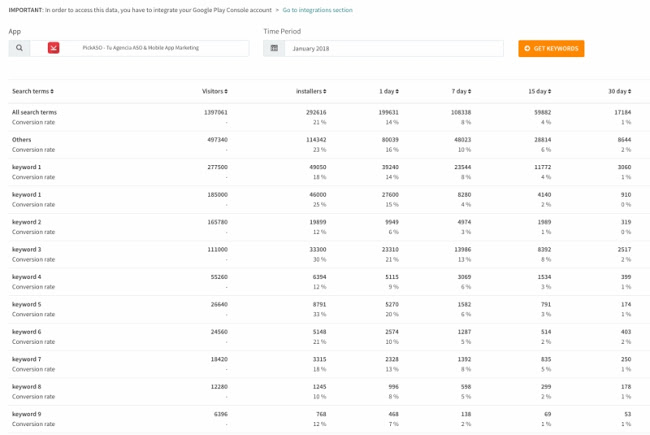Click the plus icon on Get Keywords button

tap(527, 48)
